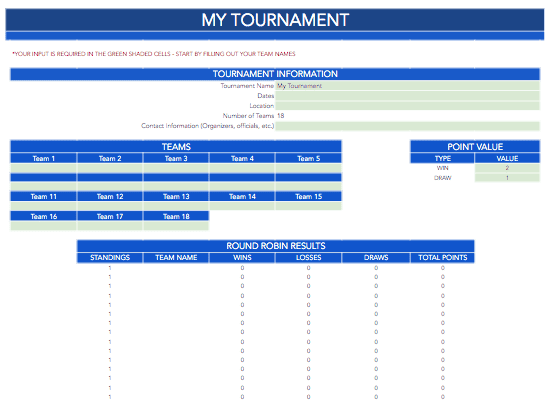Select the Team 4 header cell
Screen dimensions: 552x407
242,158
